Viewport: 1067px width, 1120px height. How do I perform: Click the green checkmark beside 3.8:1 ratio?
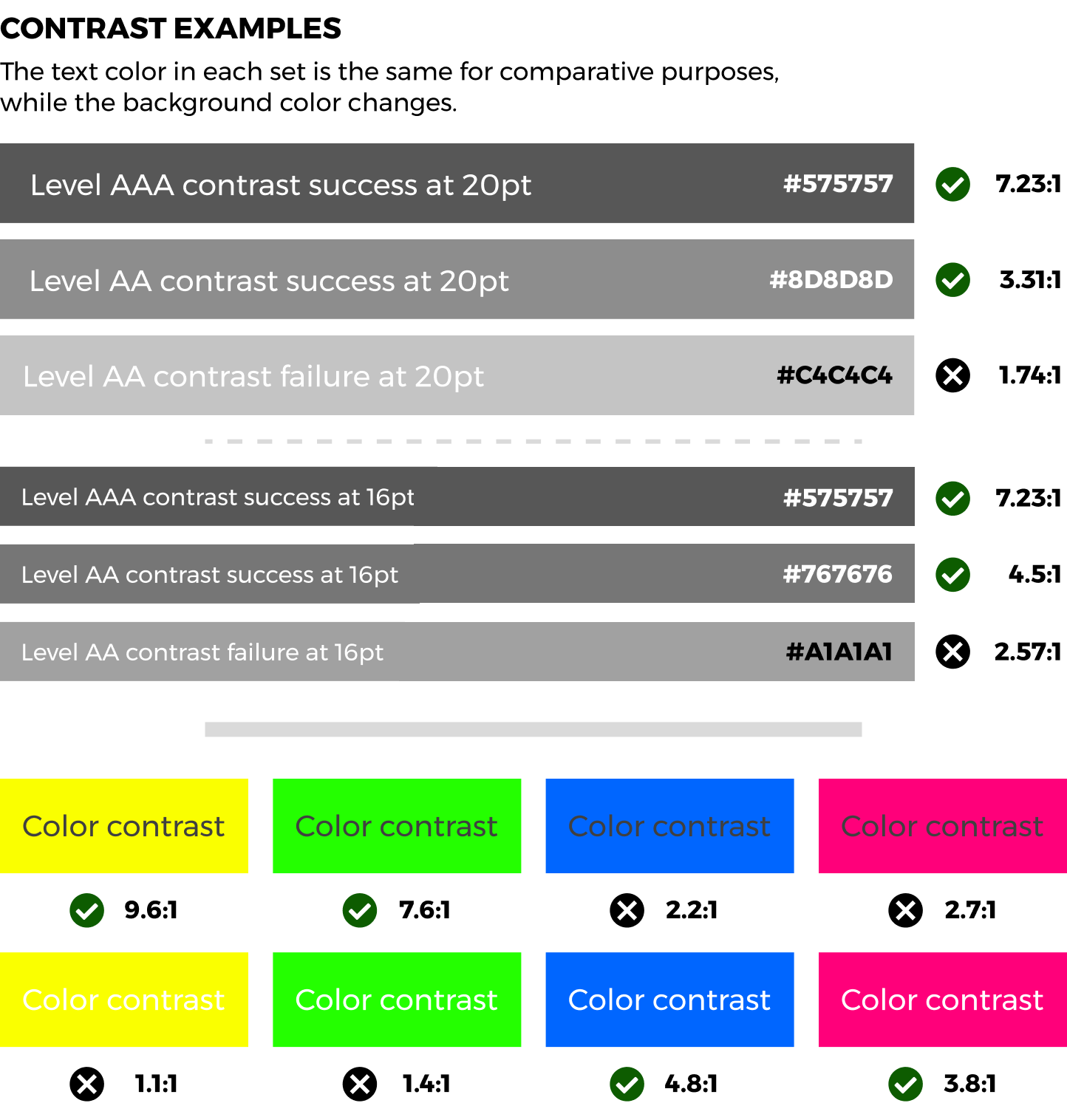click(x=906, y=1084)
